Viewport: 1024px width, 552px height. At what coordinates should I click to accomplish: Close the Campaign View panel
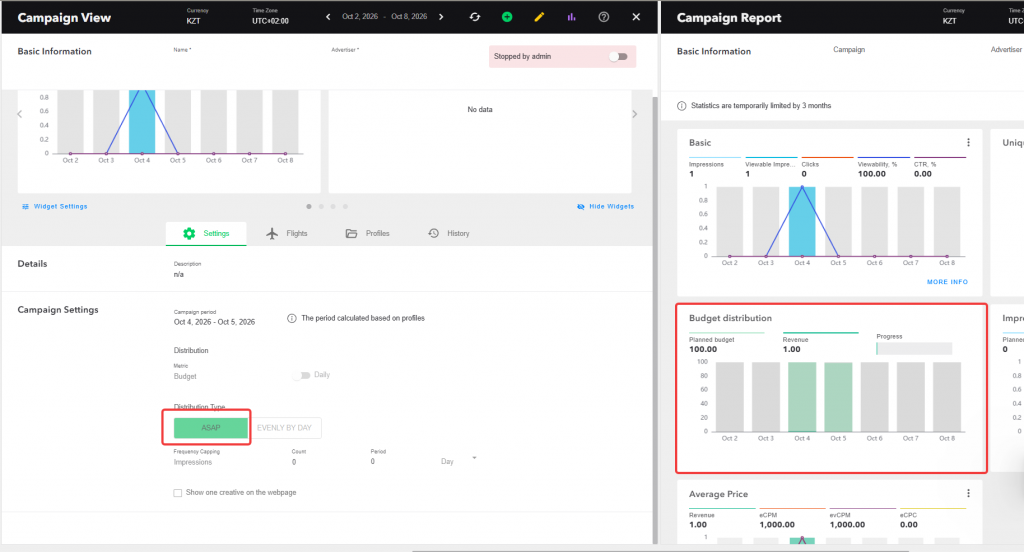636,17
